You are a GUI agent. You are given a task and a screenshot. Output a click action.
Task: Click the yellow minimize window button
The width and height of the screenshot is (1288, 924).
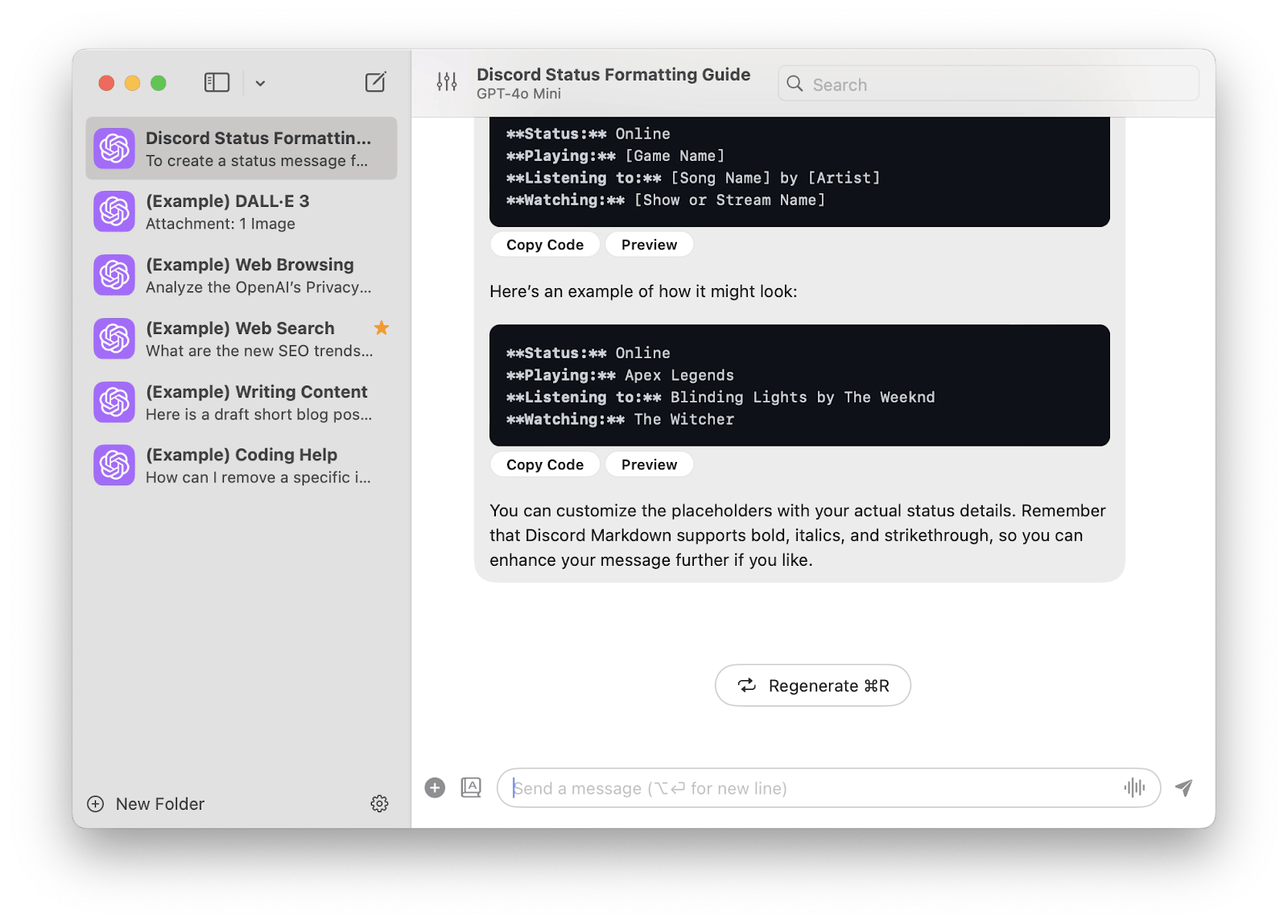pyautogui.click(x=133, y=83)
